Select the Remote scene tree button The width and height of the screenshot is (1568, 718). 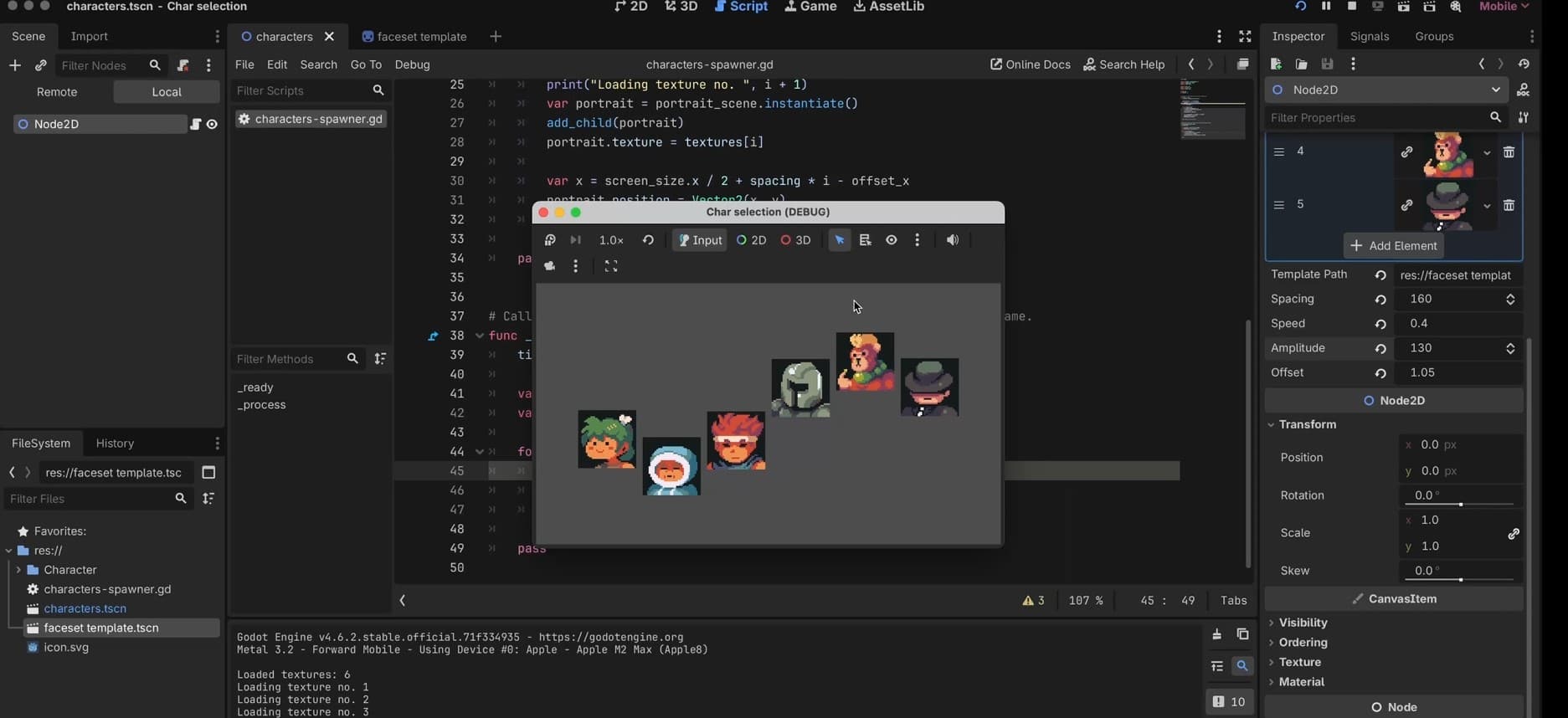(x=57, y=92)
